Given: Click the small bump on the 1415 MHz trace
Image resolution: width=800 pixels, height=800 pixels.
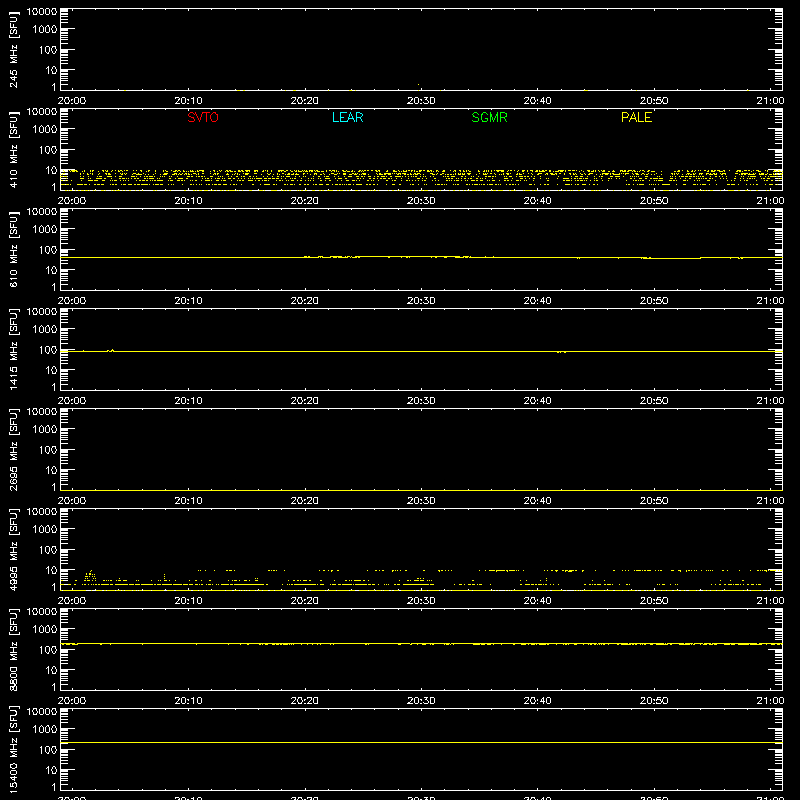Looking at the screenshot, I should [x=111, y=350].
